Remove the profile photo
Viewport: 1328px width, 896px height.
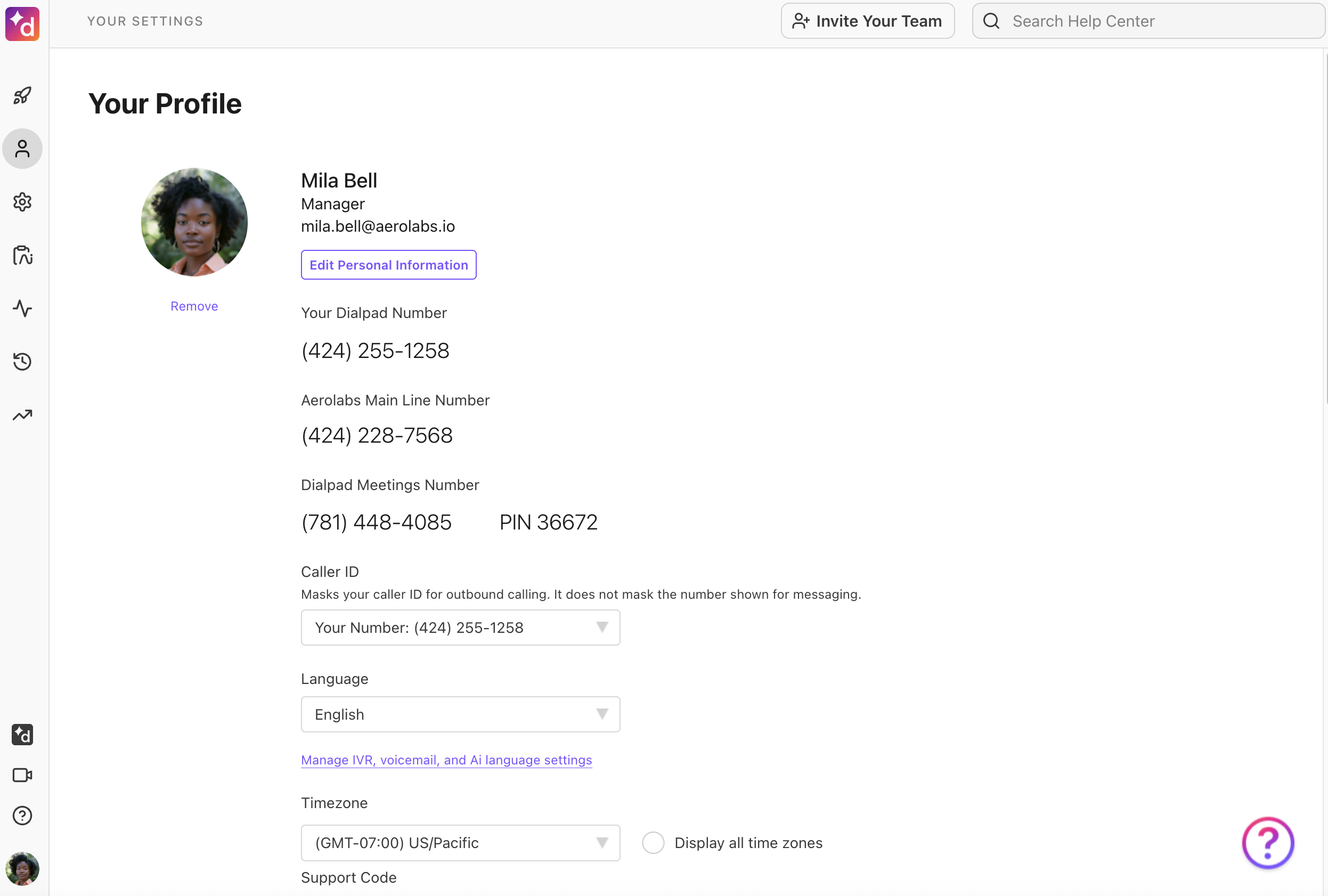pos(194,306)
